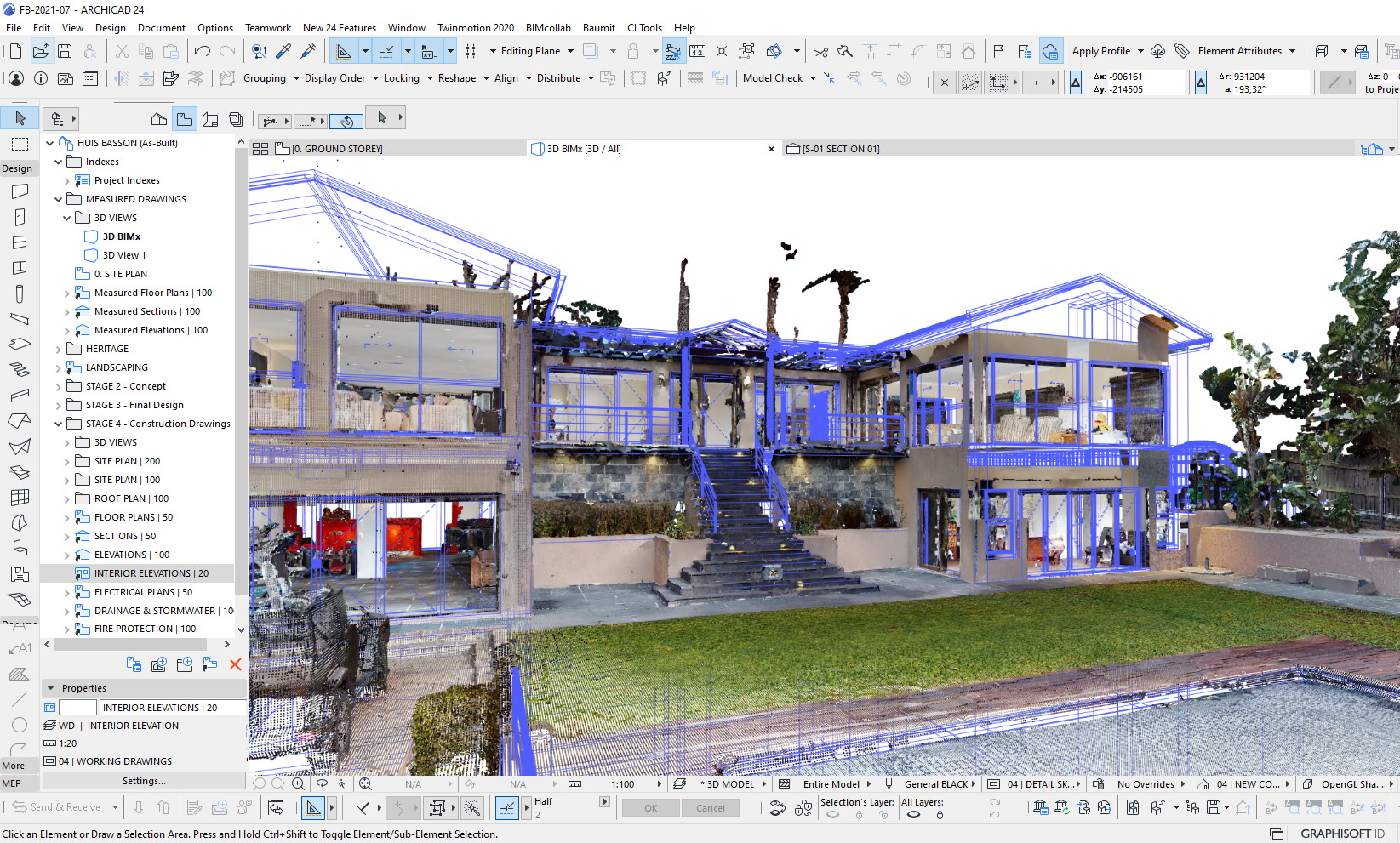
Task: Collapse the Properties panel section
Action: 51,688
